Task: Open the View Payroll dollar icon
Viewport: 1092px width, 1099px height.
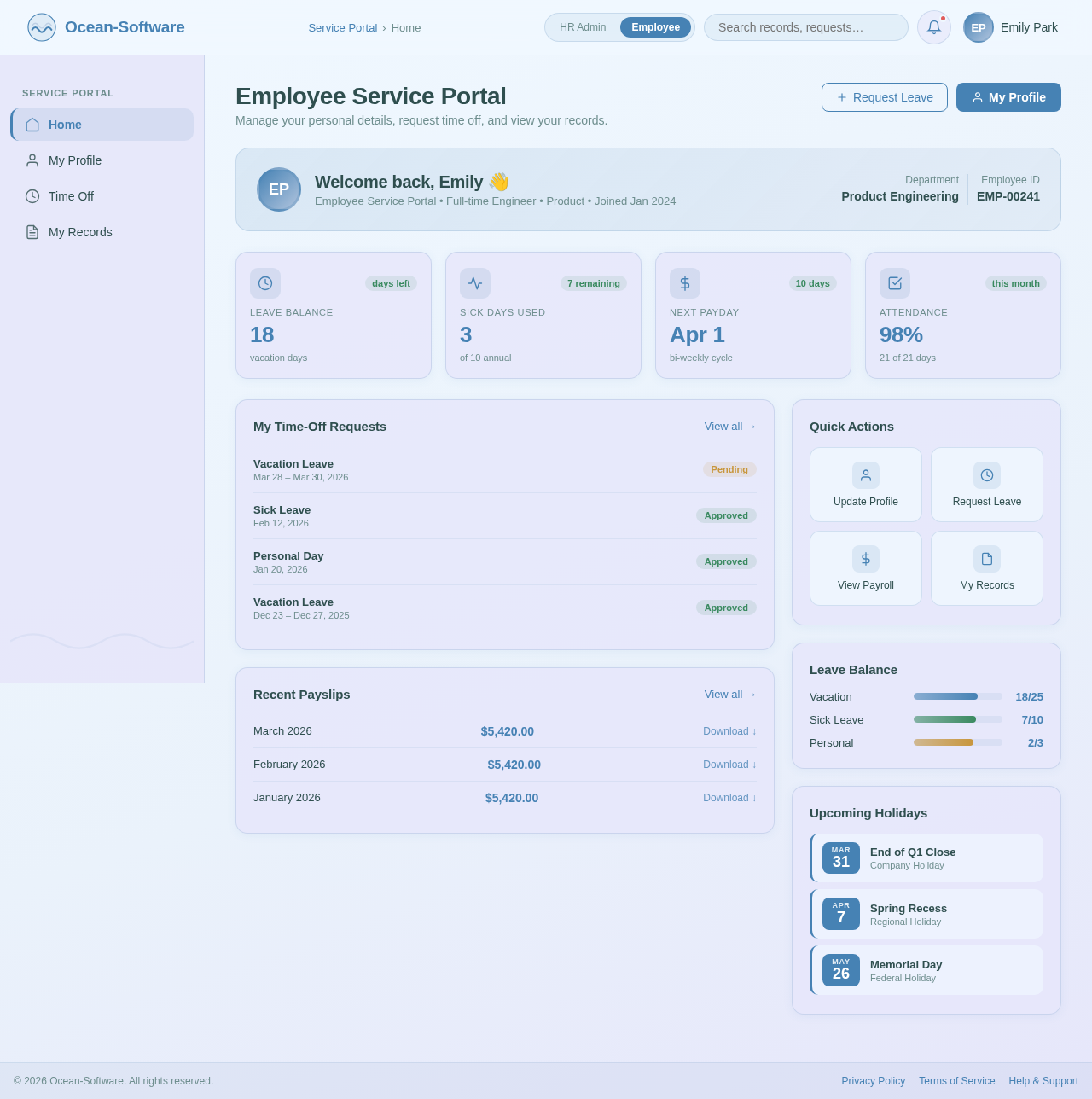Action: (x=865, y=559)
